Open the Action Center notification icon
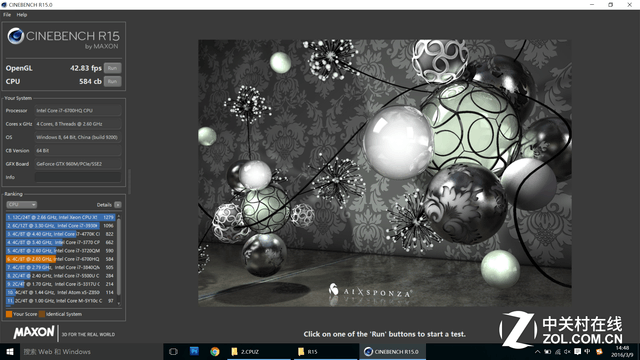This screenshot has height=360, width=640. coord(577,351)
